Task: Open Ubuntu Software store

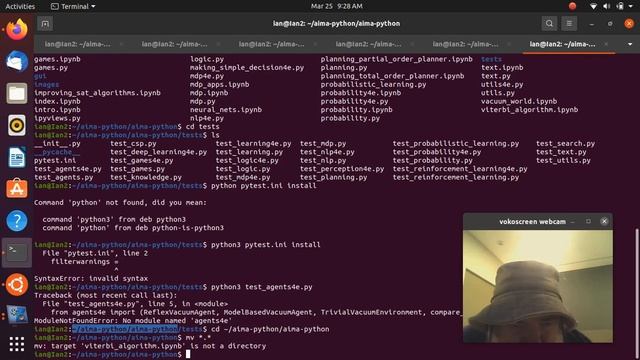Action: pos(17,189)
